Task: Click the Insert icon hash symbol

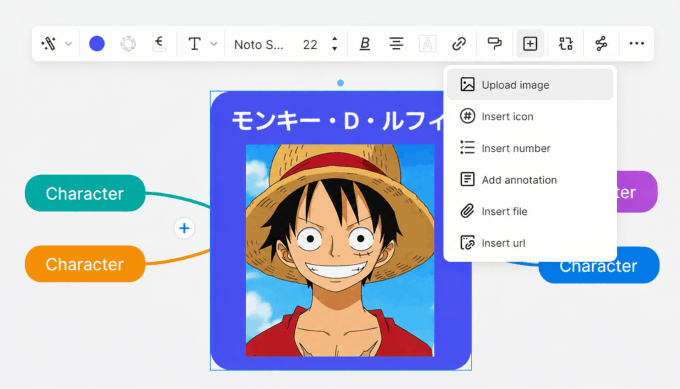Action: 467,116
